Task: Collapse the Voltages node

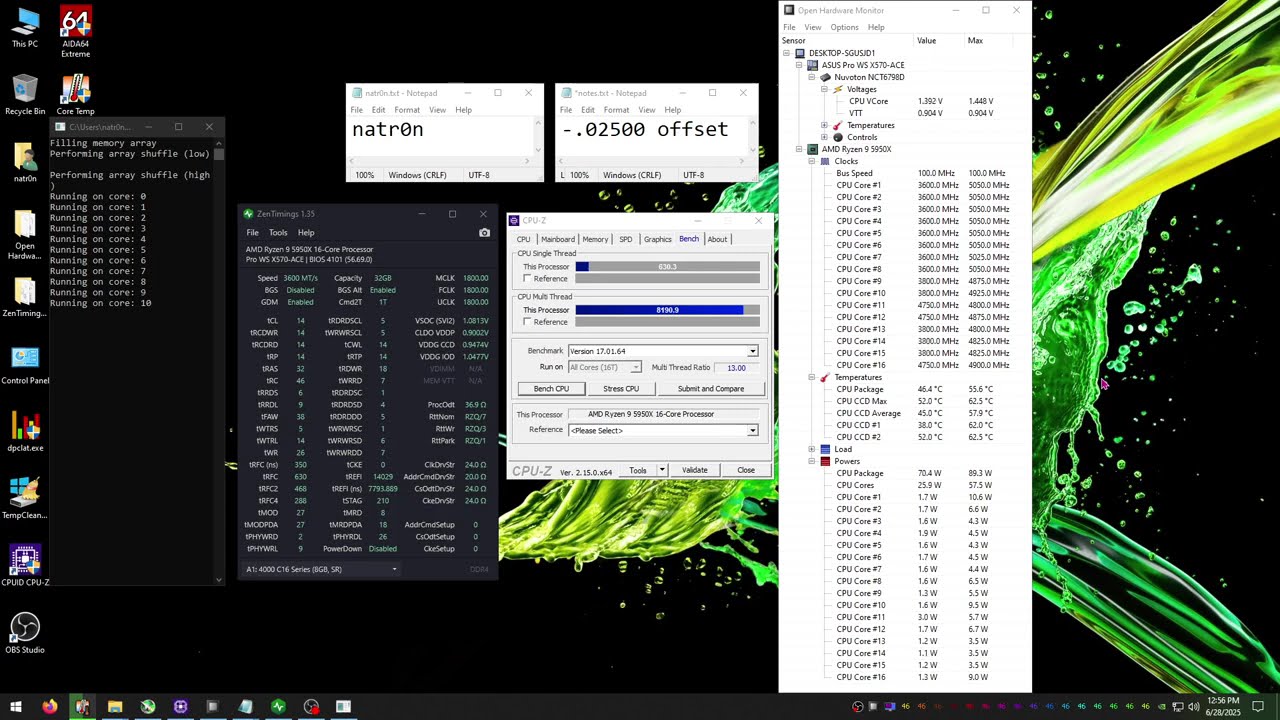Action: tap(824, 89)
